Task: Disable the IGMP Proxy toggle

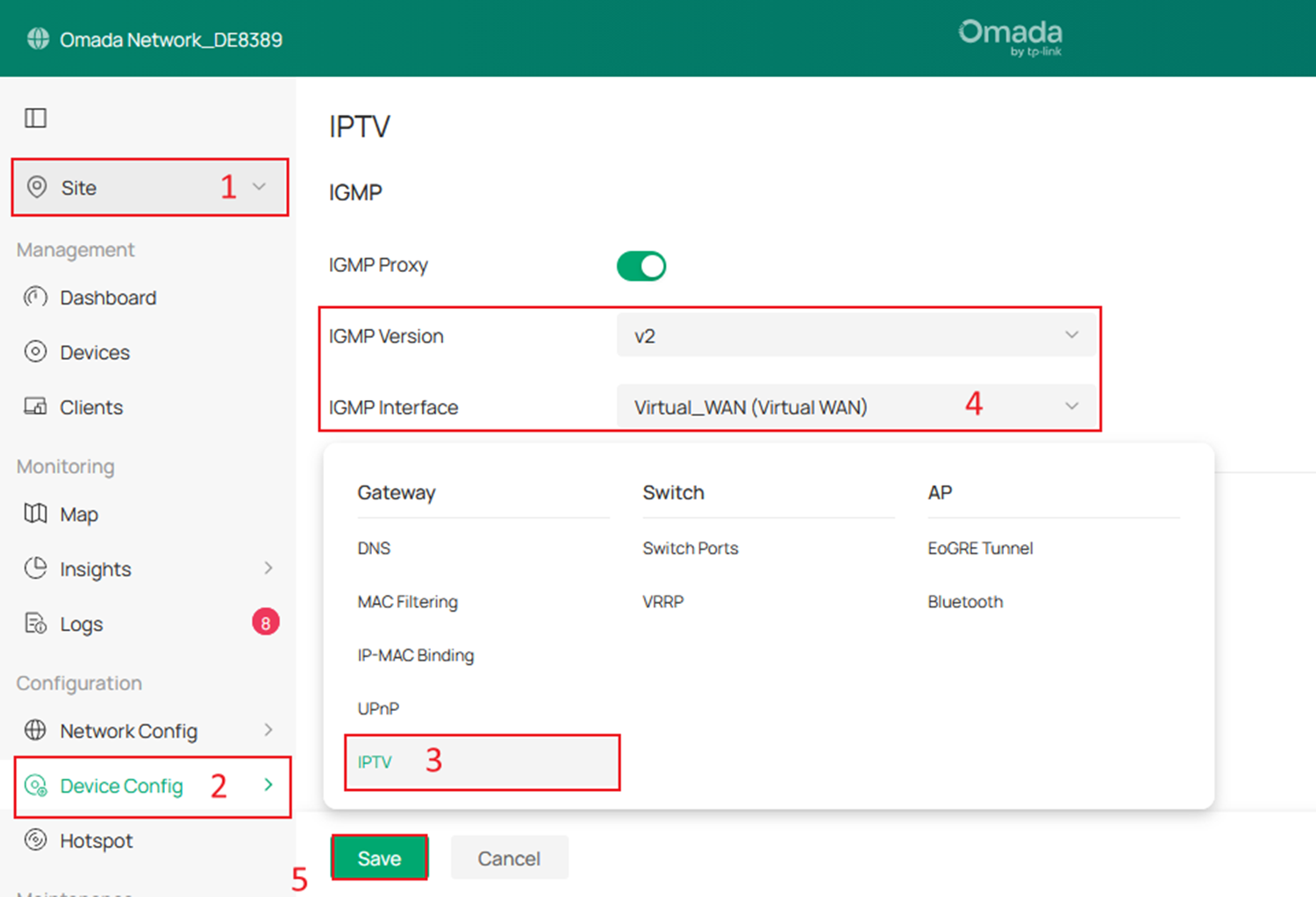Action: point(641,265)
